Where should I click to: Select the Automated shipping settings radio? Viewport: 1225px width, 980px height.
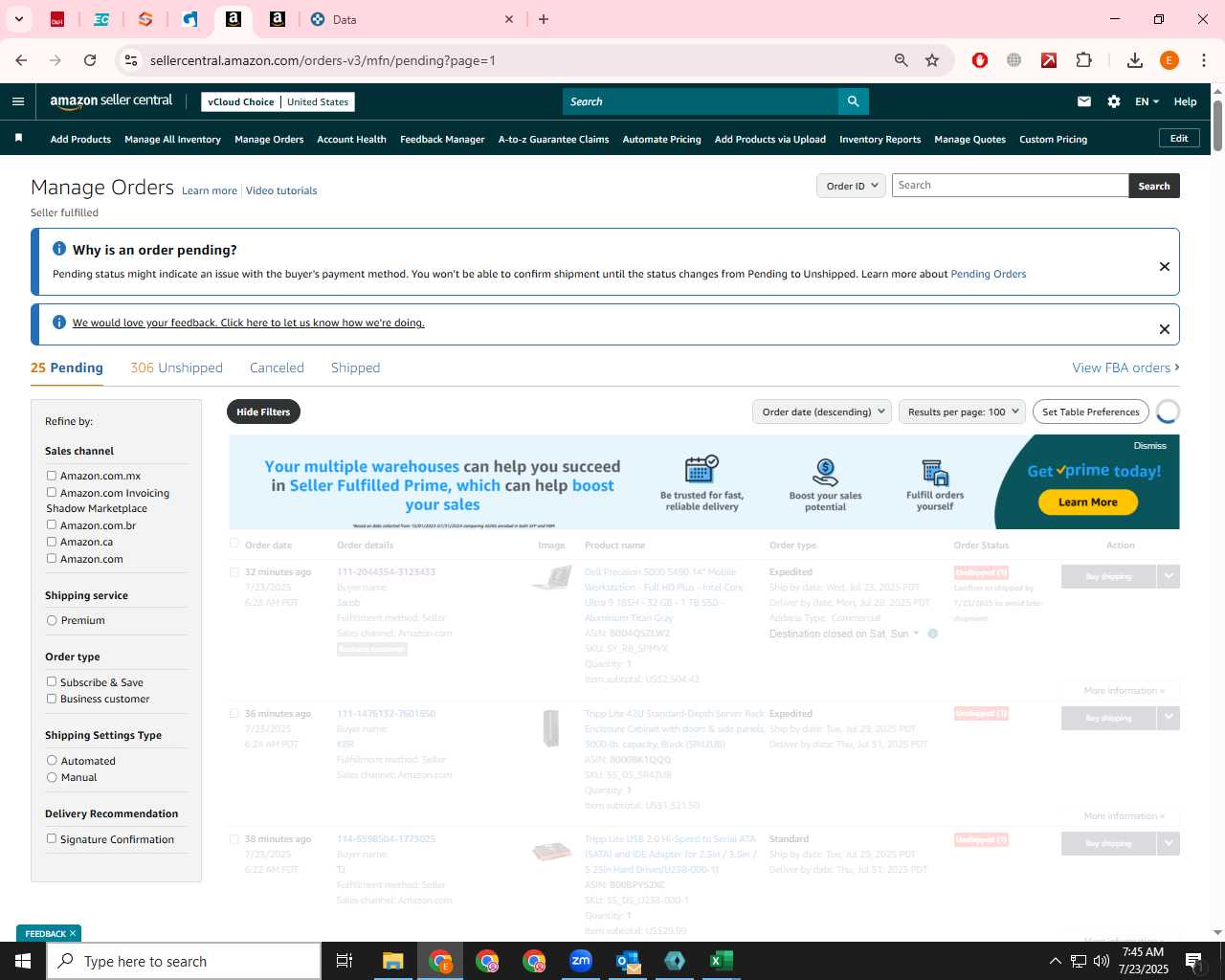pos(52,761)
